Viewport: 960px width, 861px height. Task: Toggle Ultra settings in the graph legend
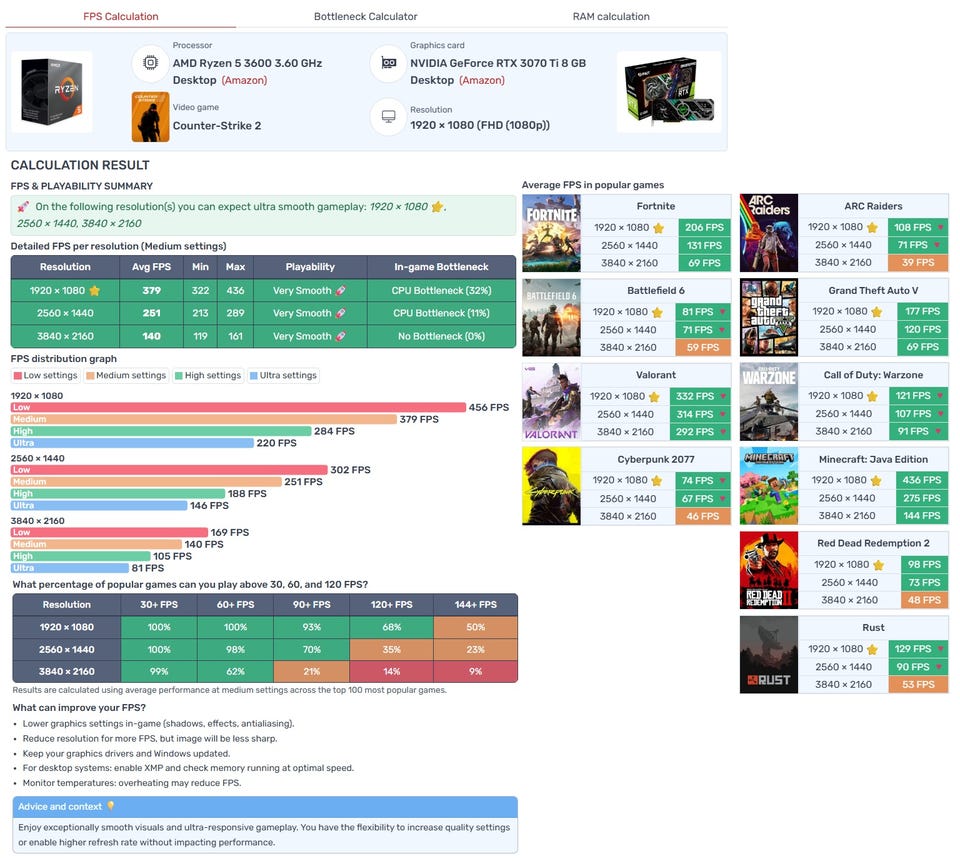(x=283, y=375)
